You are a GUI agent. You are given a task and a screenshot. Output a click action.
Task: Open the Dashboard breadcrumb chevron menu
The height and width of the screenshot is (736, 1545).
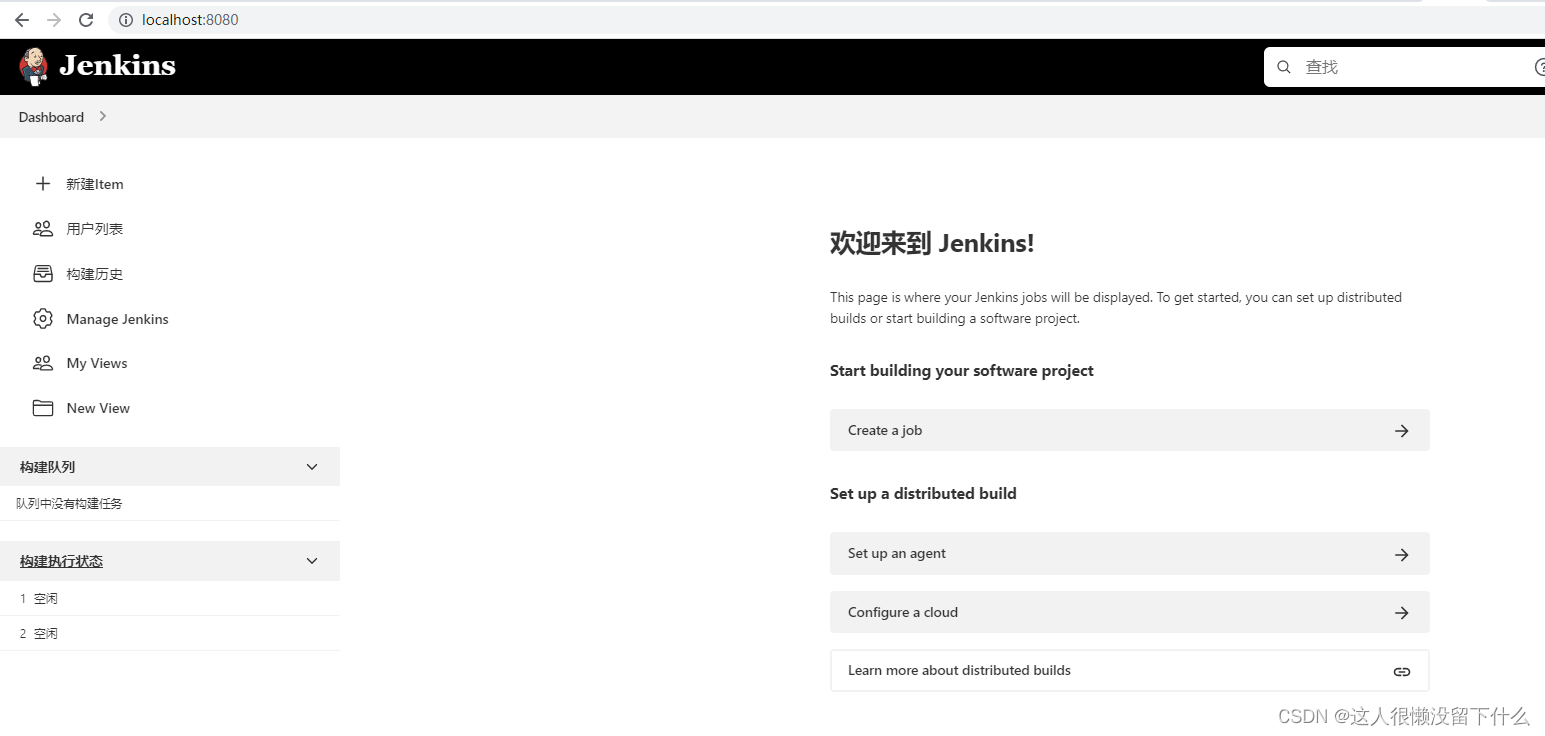[103, 117]
